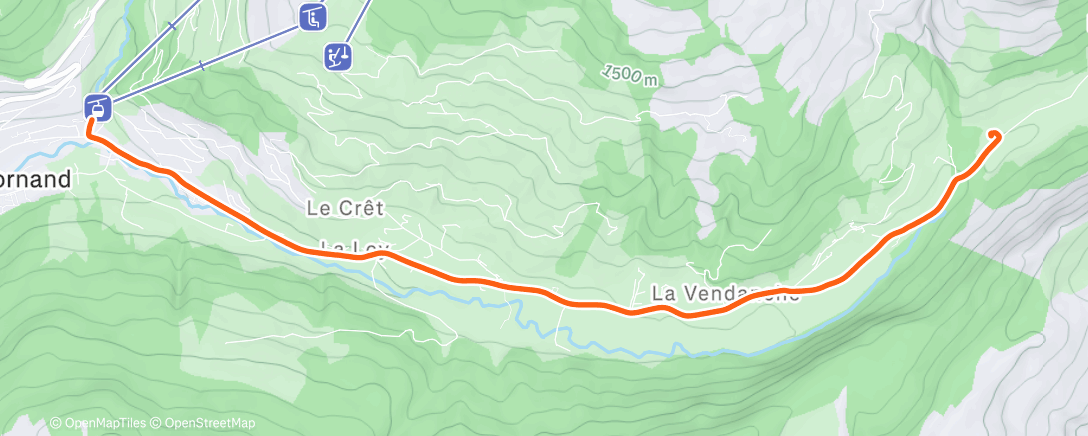Click the orange route below Le Crêt
The width and height of the screenshot is (1088, 436).
point(340,255)
